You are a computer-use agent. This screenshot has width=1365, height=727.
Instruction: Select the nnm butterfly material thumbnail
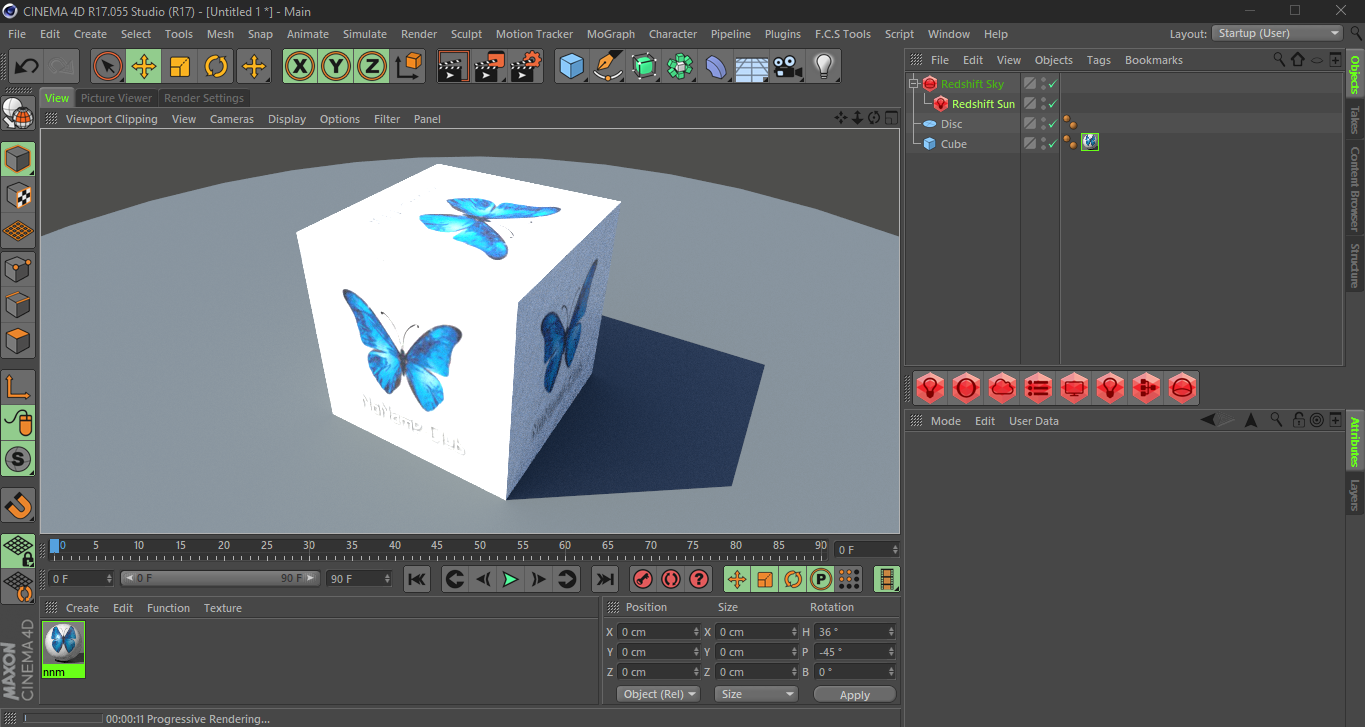point(63,644)
